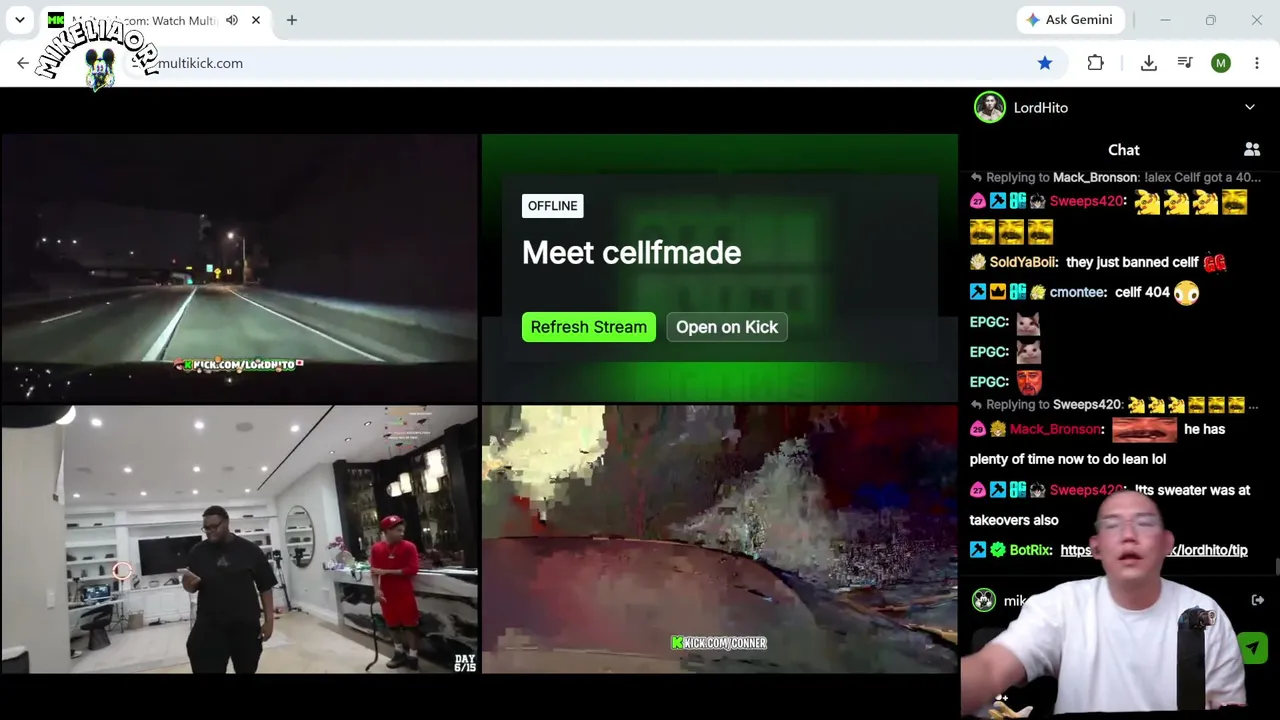1280x720 pixels.
Task: Open the BotRix lordhito/tip link
Action: pyautogui.click(x=1154, y=550)
